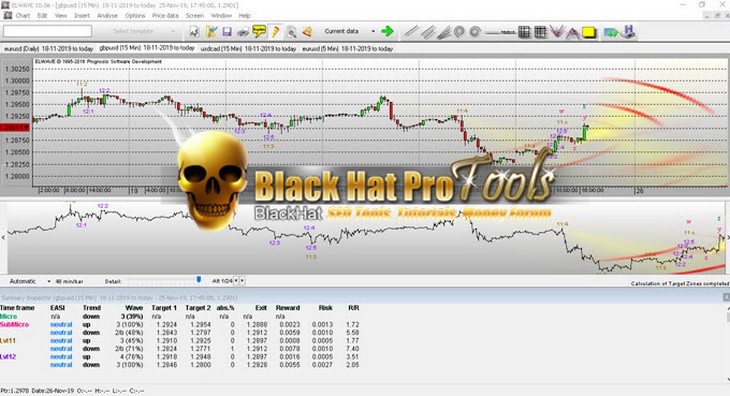This screenshot has height=396, width=730.
Task: Switch to the usdcad (15 Min) tab
Action: (248, 48)
